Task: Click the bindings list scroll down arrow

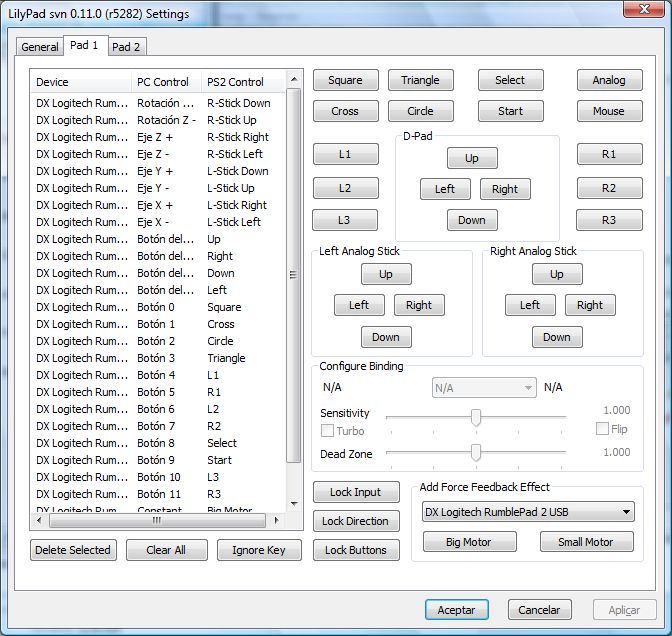Action: (x=294, y=503)
